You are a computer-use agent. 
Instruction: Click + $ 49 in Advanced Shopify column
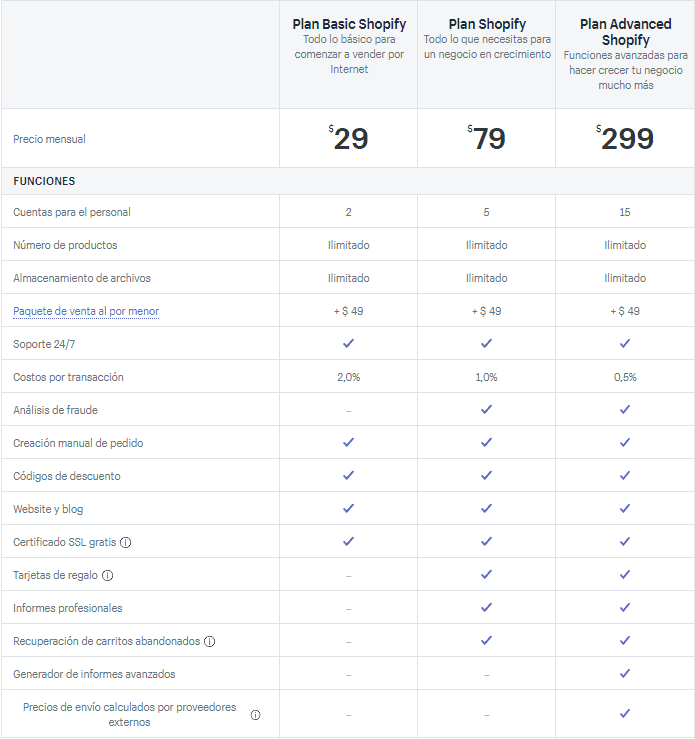625,311
